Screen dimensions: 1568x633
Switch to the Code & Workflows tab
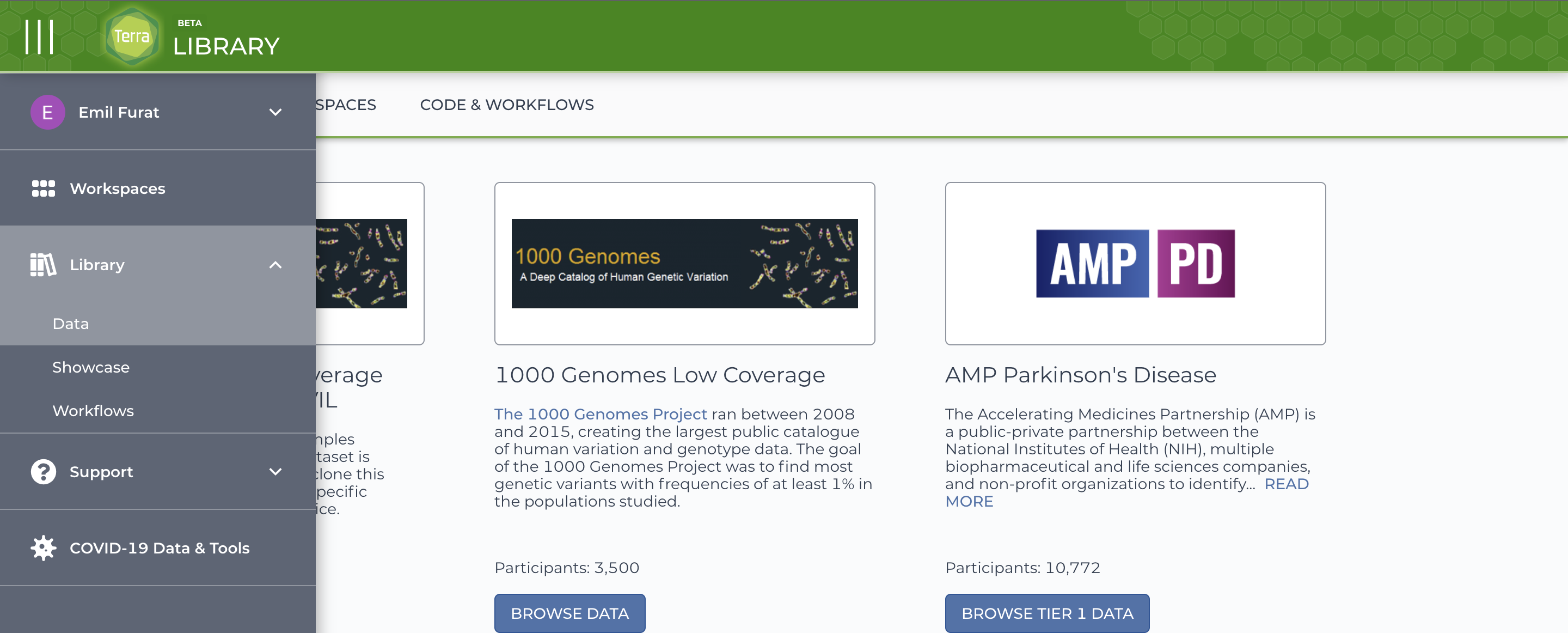pyautogui.click(x=506, y=105)
